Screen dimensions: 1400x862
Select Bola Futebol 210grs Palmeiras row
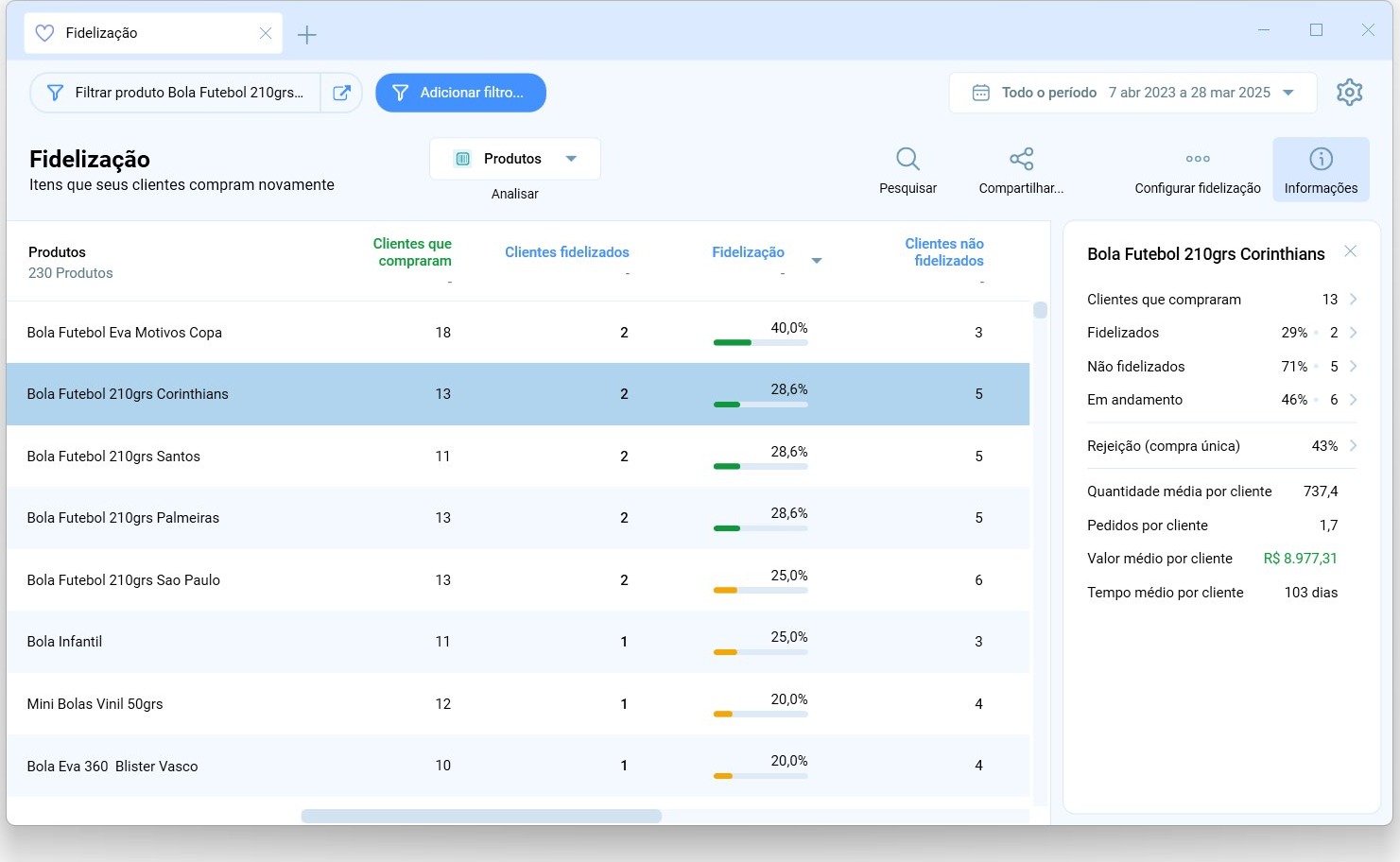pyautogui.click(x=518, y=518)
